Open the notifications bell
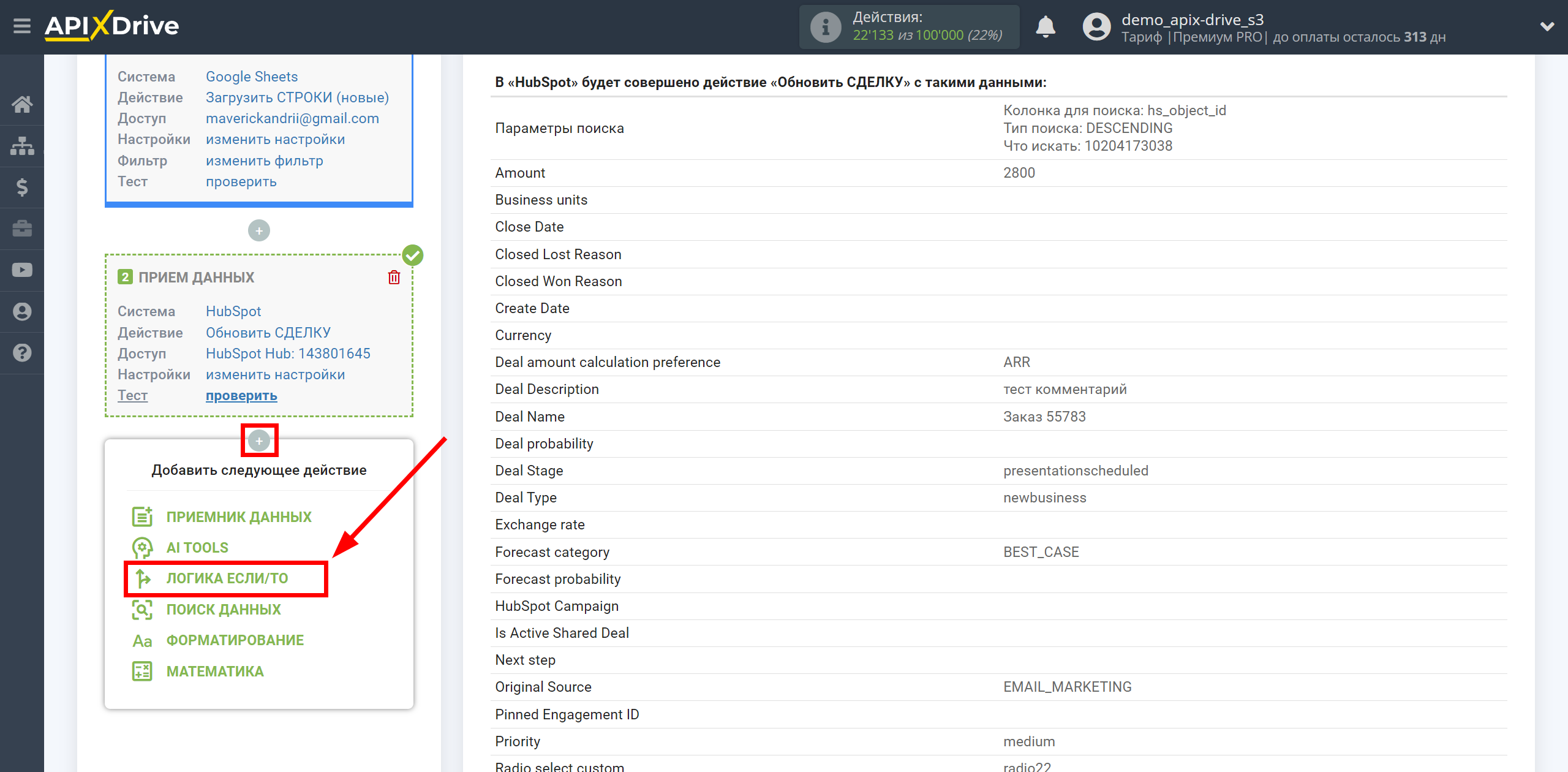This screenshot has width=1568, height=772. pyautogui.click(x=1046, y=27)
